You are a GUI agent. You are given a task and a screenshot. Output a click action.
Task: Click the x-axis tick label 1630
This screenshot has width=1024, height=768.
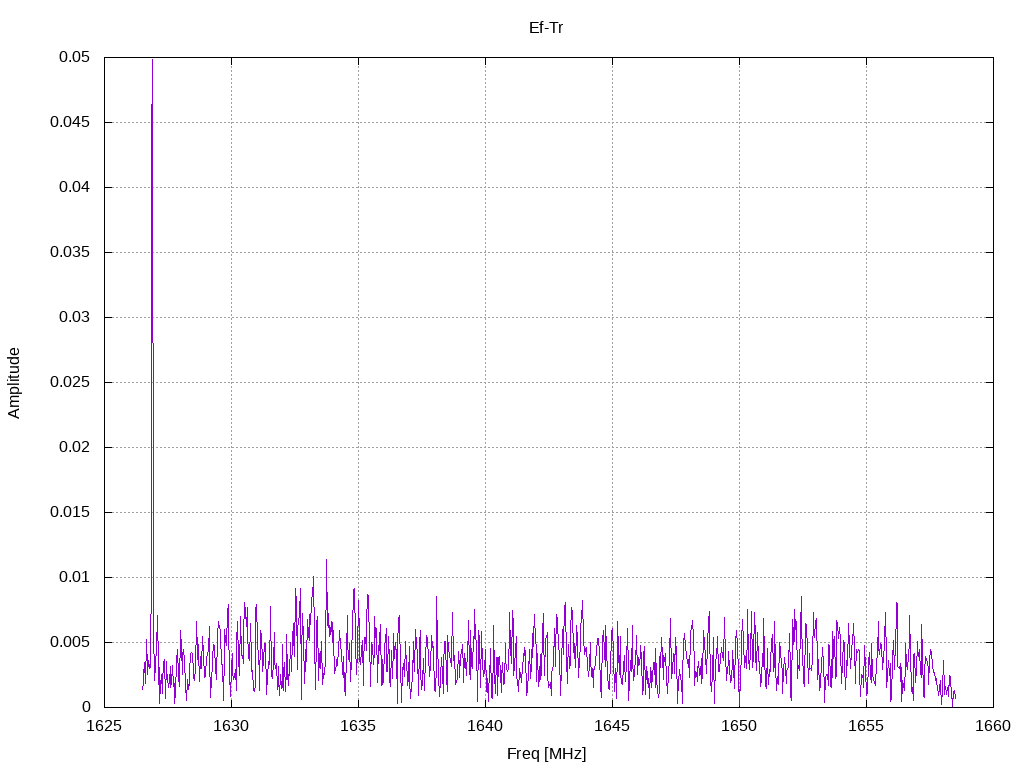tap(231, 726)
